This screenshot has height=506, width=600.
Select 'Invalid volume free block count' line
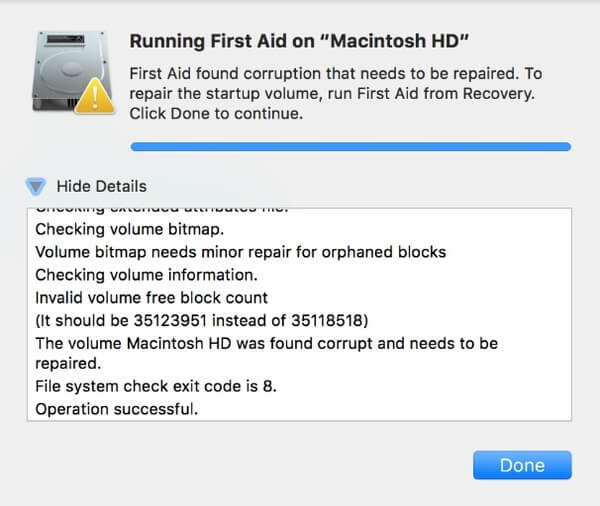click(x=152, y=298)
